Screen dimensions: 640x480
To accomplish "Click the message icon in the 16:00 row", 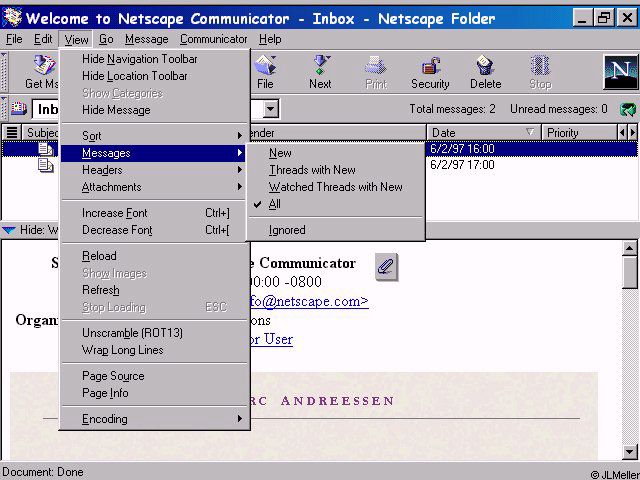I will [46, 149].
